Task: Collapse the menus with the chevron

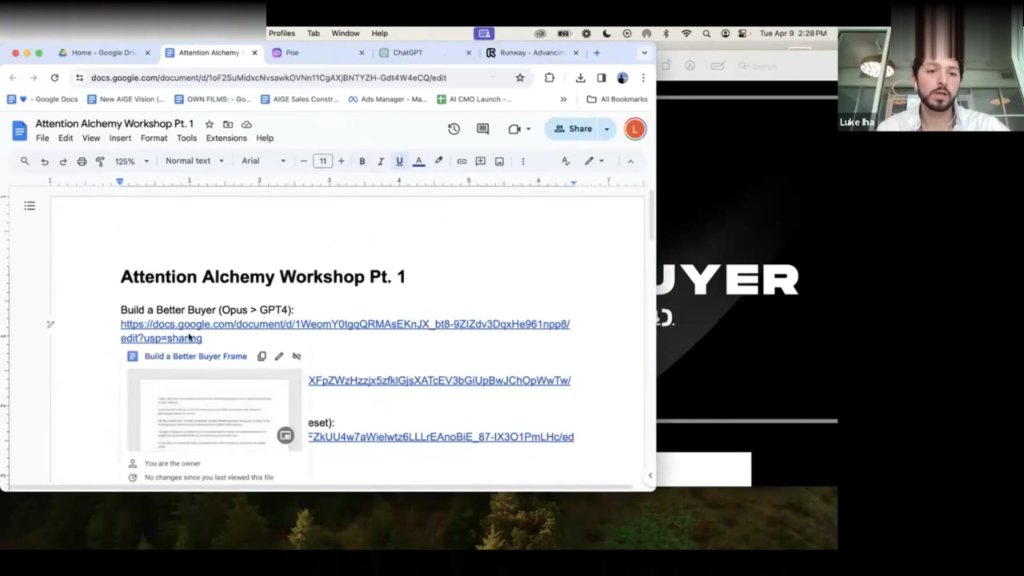Action: (x=630, y=161)
